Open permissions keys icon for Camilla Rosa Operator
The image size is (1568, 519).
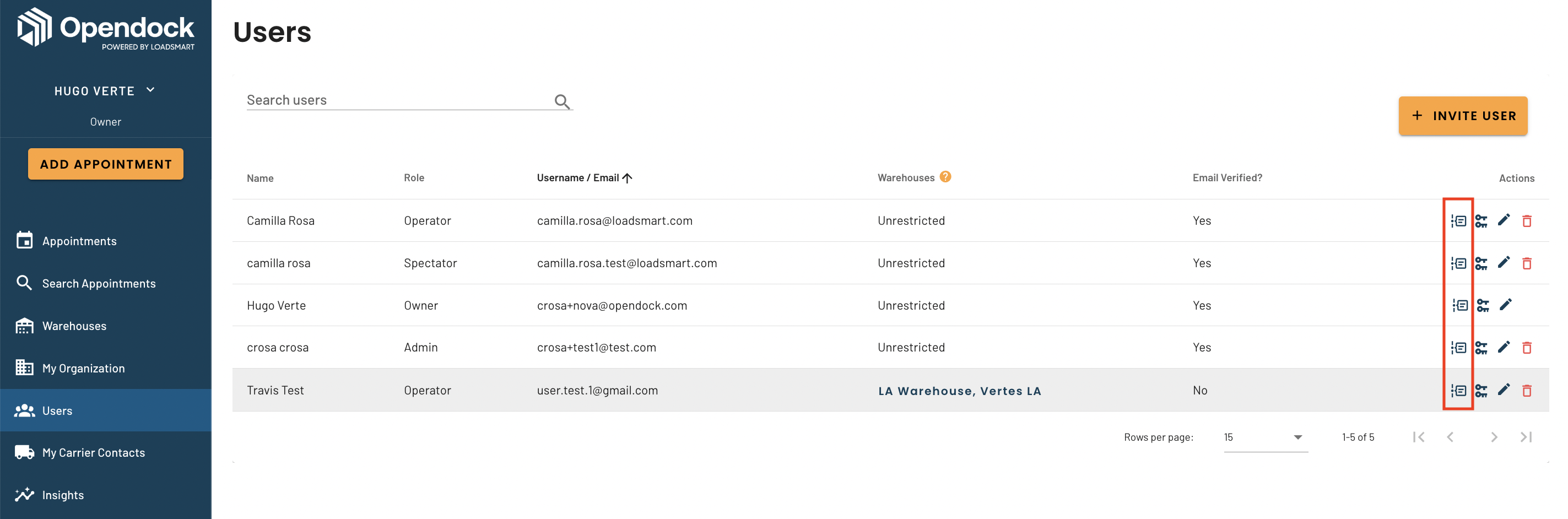pyautogui.click(x=1481, y=221)
